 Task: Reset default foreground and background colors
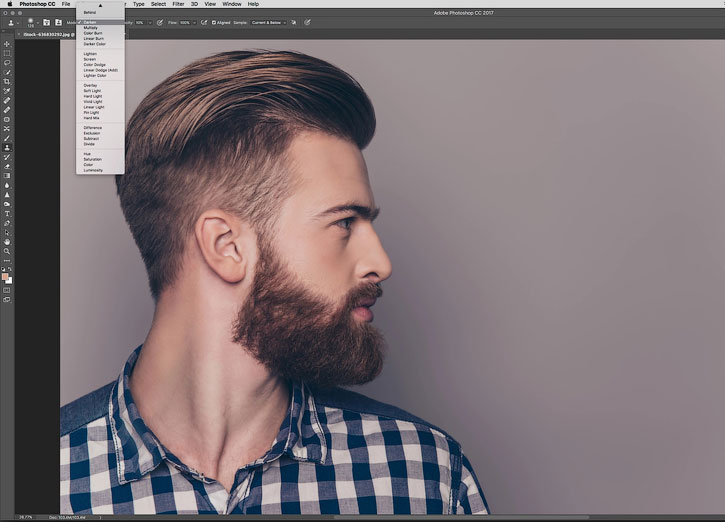tap(3, 269)
